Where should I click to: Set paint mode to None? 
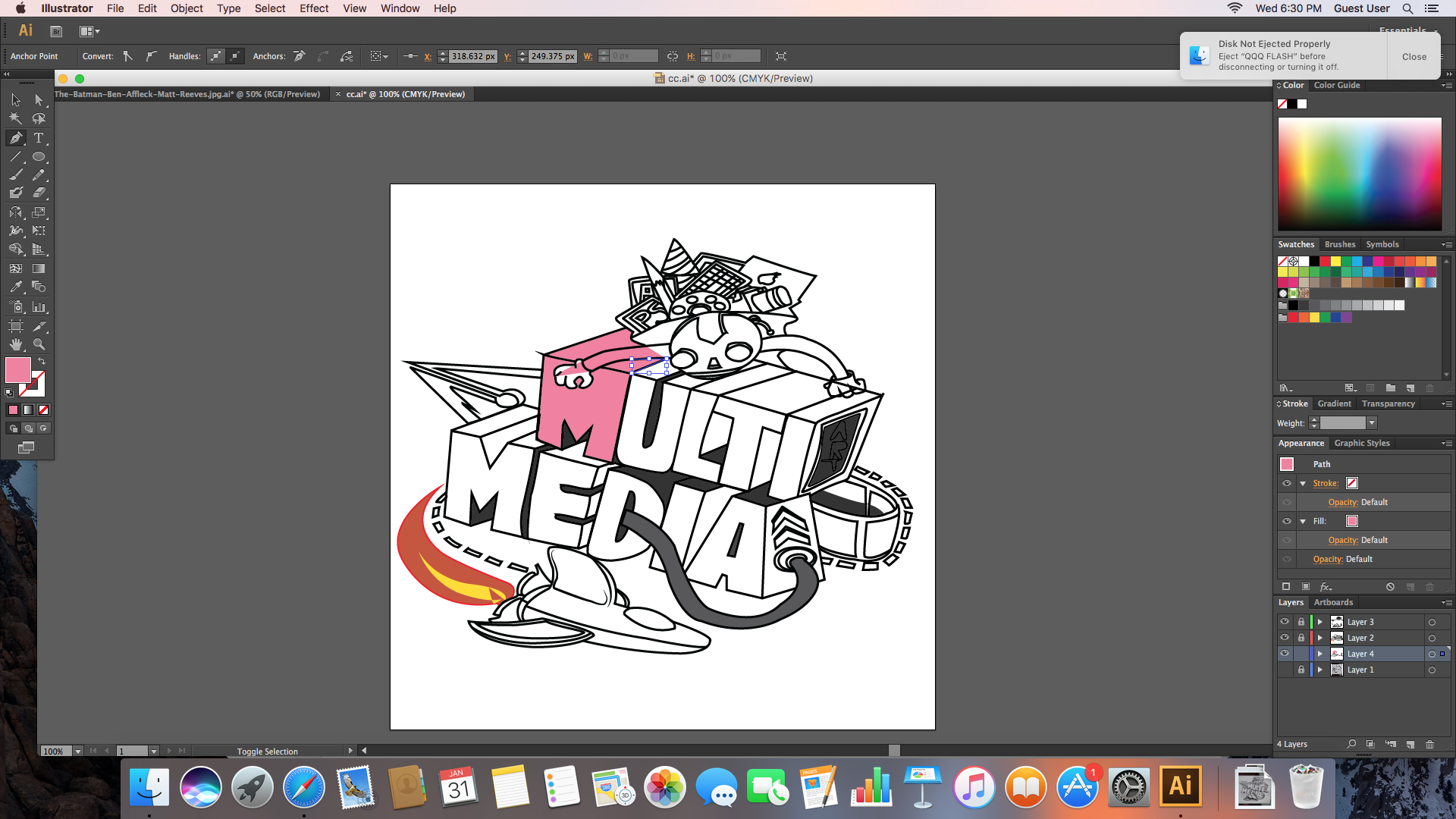tap(44, 410)
